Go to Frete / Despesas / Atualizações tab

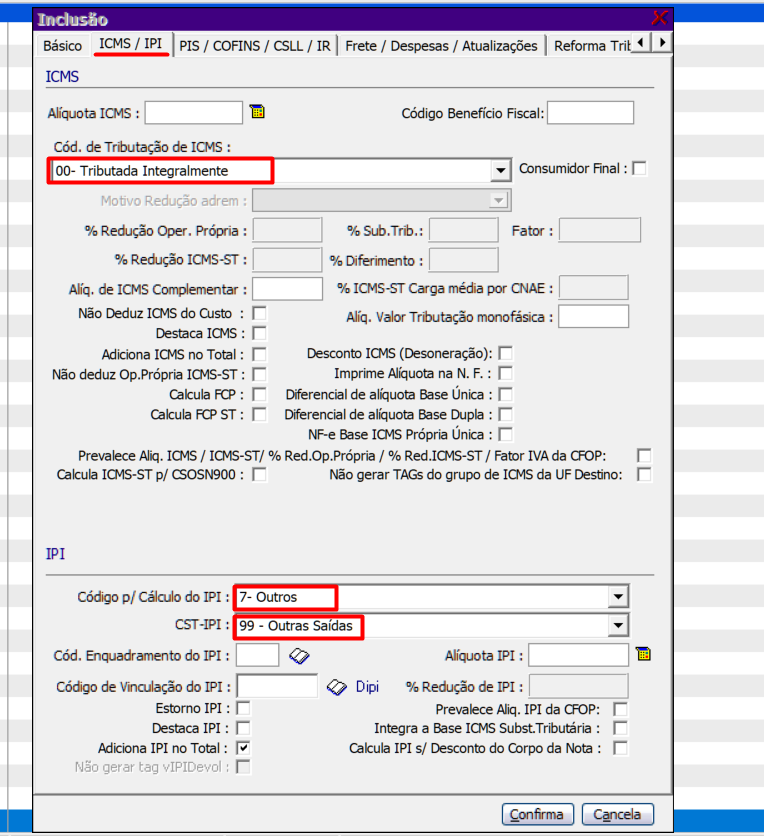442,46
